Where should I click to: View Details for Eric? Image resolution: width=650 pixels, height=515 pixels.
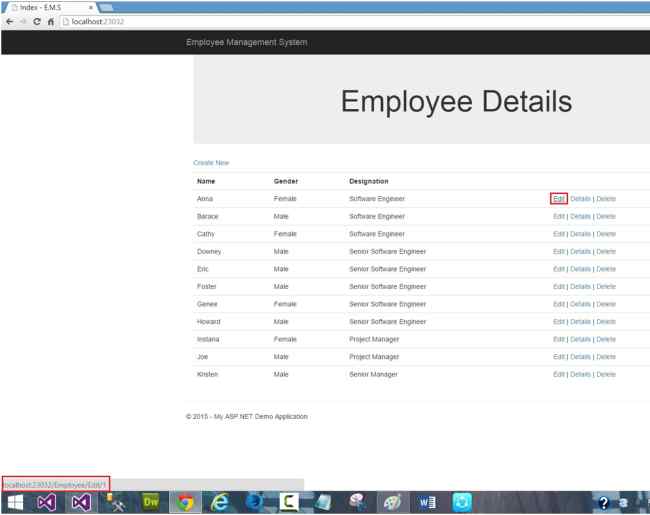pos(580,269)
